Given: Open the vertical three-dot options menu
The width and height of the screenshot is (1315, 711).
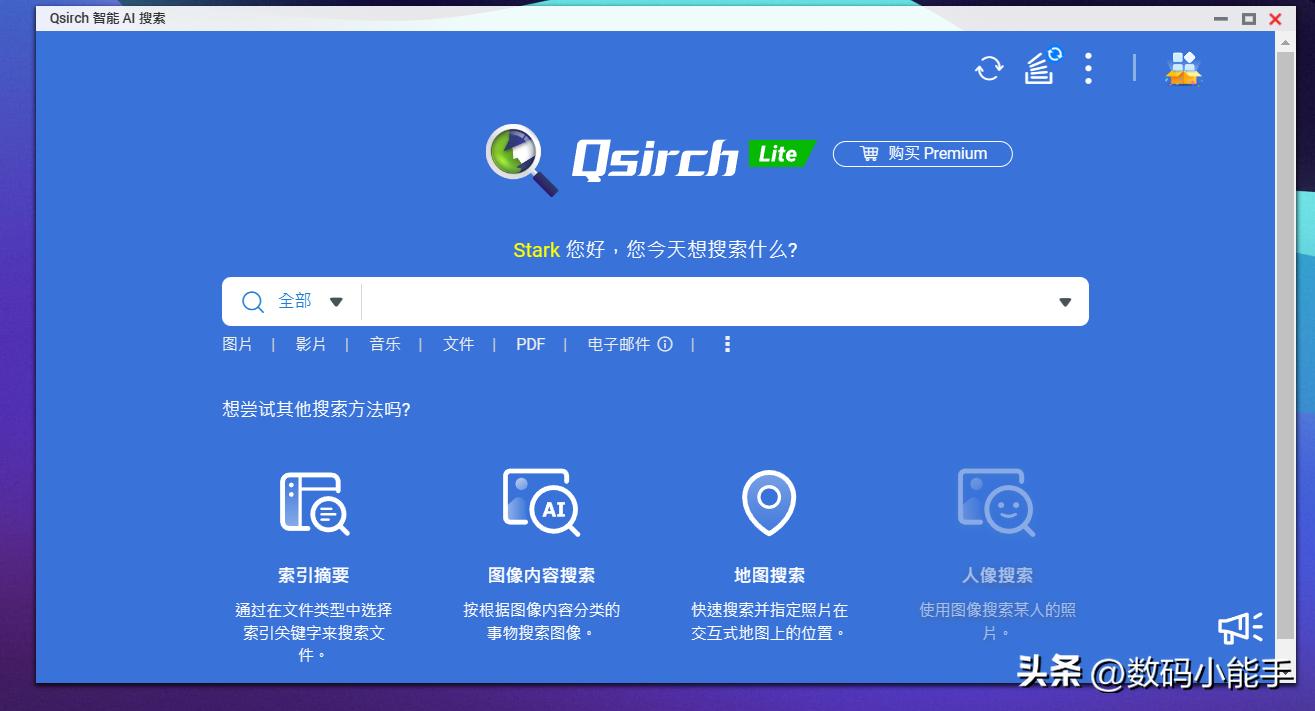Looking at the screenshot, I should coord(1088,69).
